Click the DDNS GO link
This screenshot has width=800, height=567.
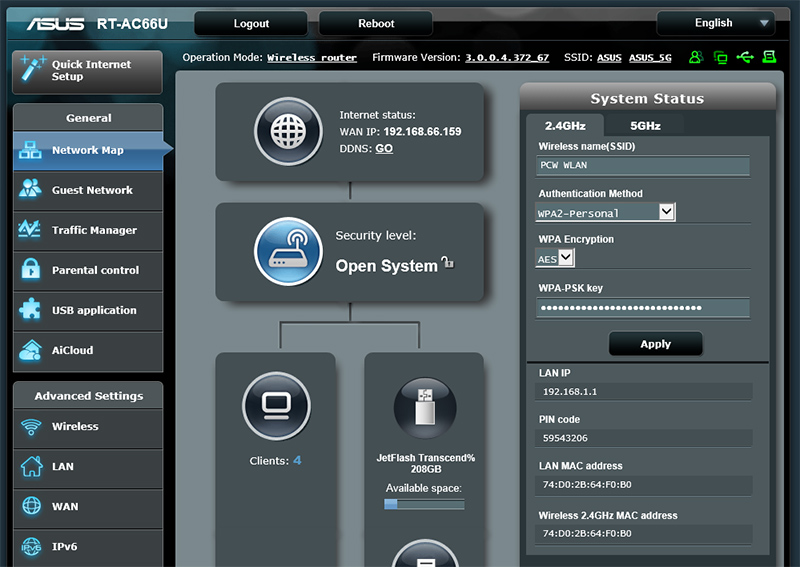click(x=384, y=148)
